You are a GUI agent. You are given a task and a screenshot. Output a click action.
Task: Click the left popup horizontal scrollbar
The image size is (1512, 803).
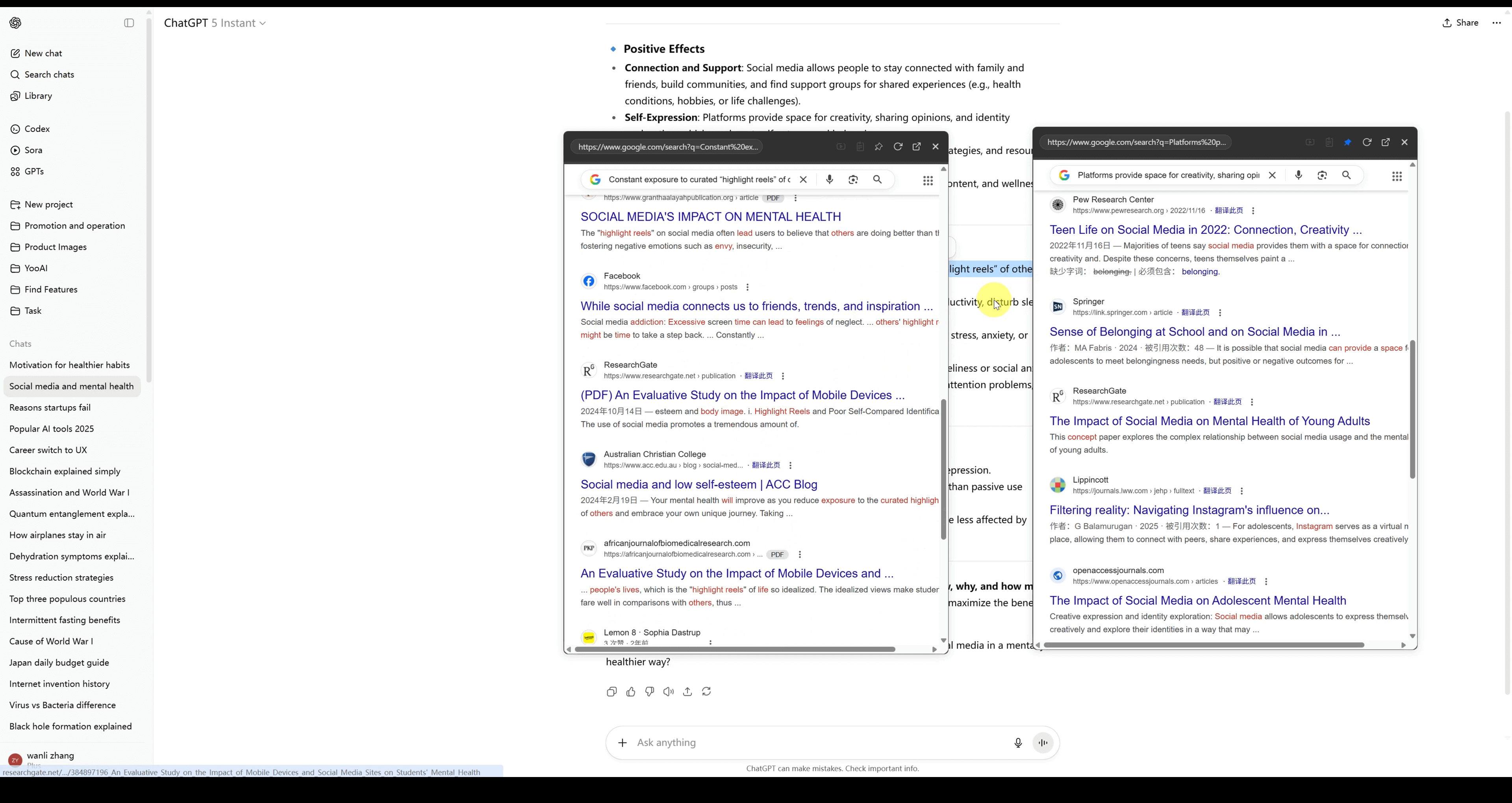734,649
